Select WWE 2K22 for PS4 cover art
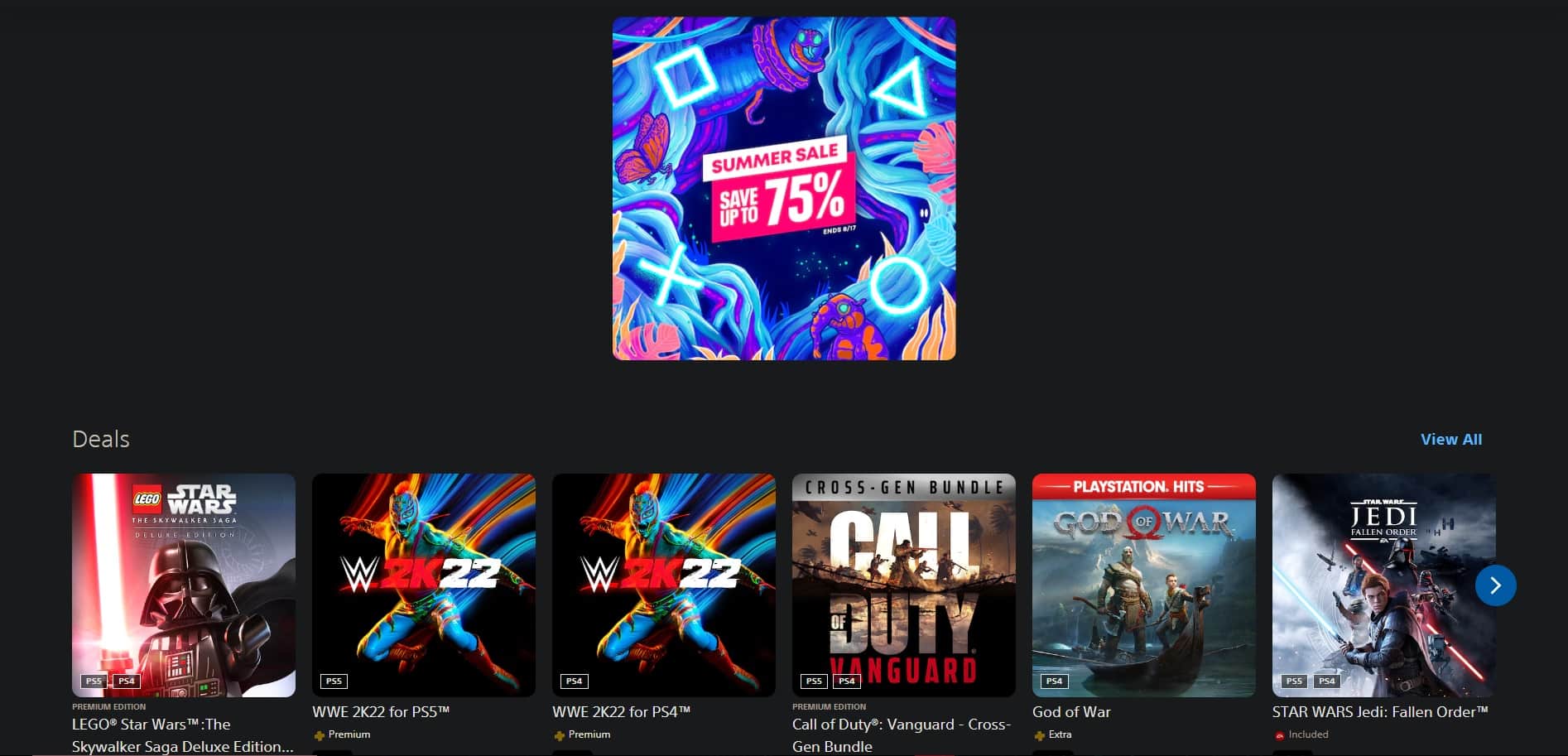Viewport: 1568px width, 756px height. click(664, 585)
